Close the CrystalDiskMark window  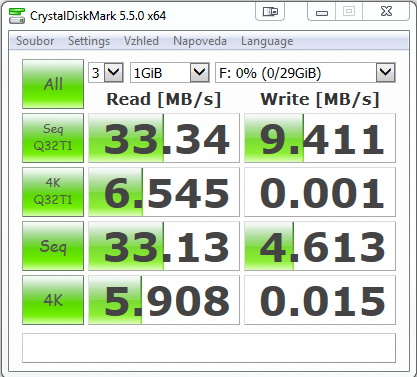(x=386, y=12)
